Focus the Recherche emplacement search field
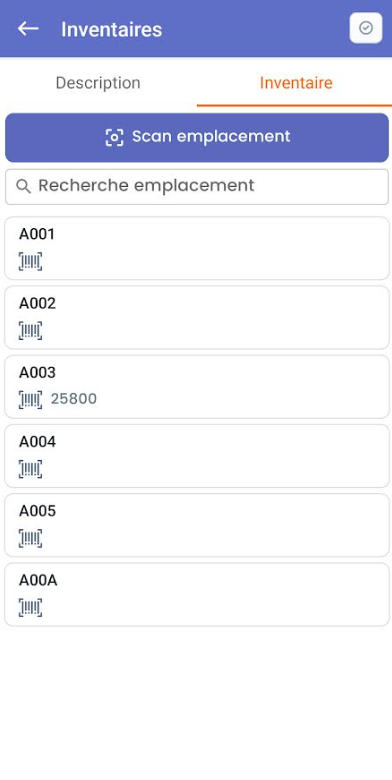Screen dimensions: 392x780 (x=196, y=187)
